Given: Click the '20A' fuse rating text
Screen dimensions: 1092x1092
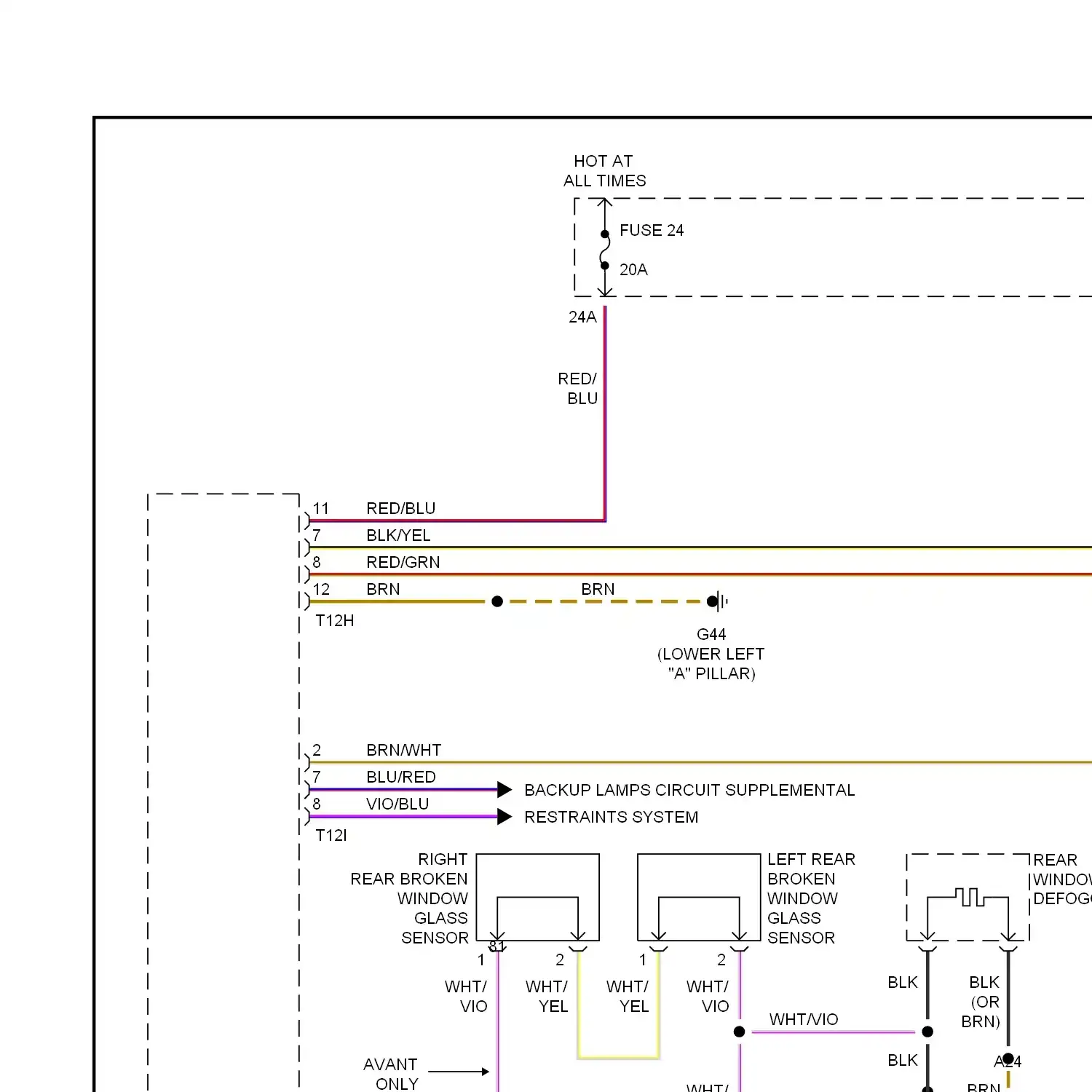Looking at the screenshot, I should pyautogui.click(x=633, y=270).
